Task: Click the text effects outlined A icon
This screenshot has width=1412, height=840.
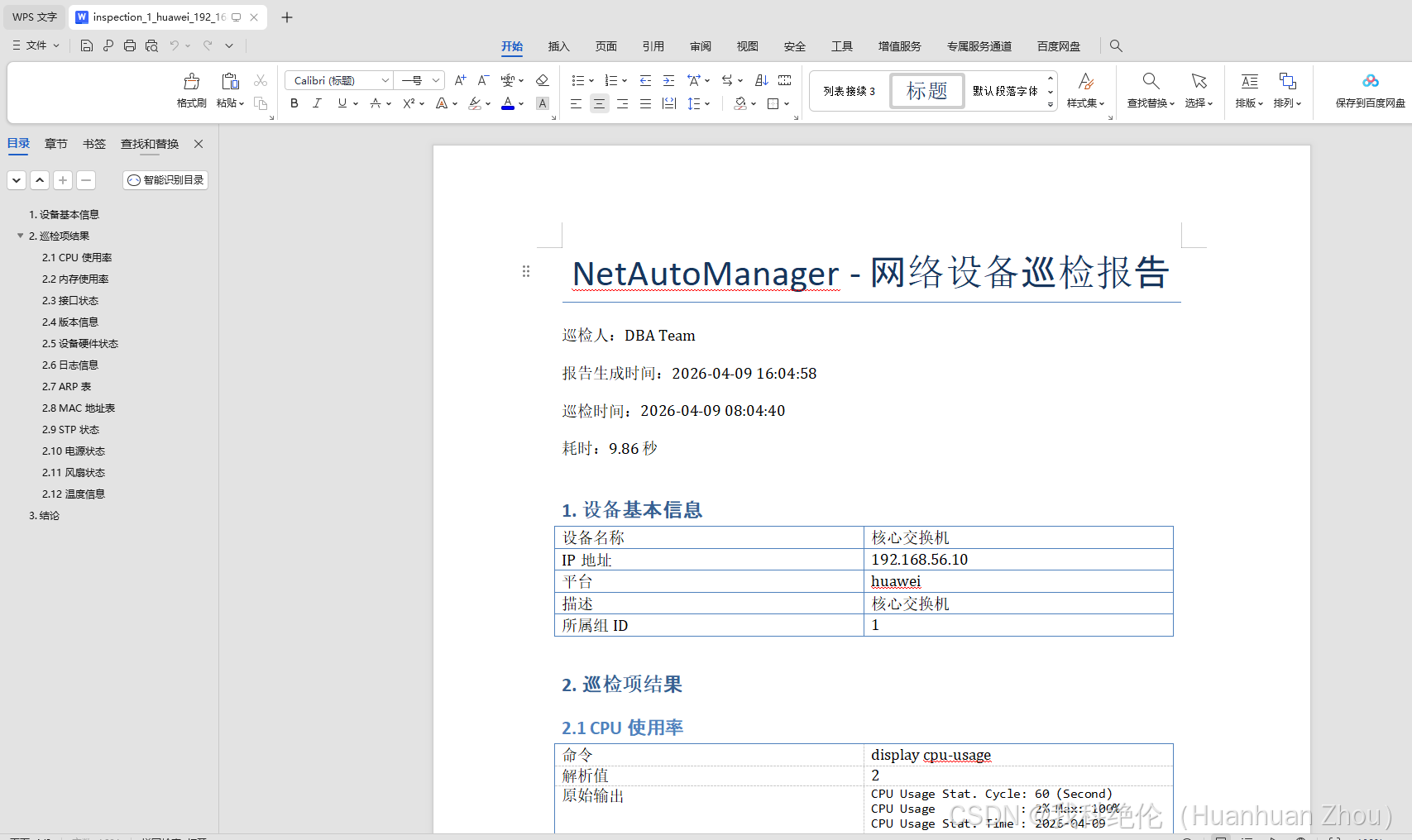Action: [x=442, y=103]
